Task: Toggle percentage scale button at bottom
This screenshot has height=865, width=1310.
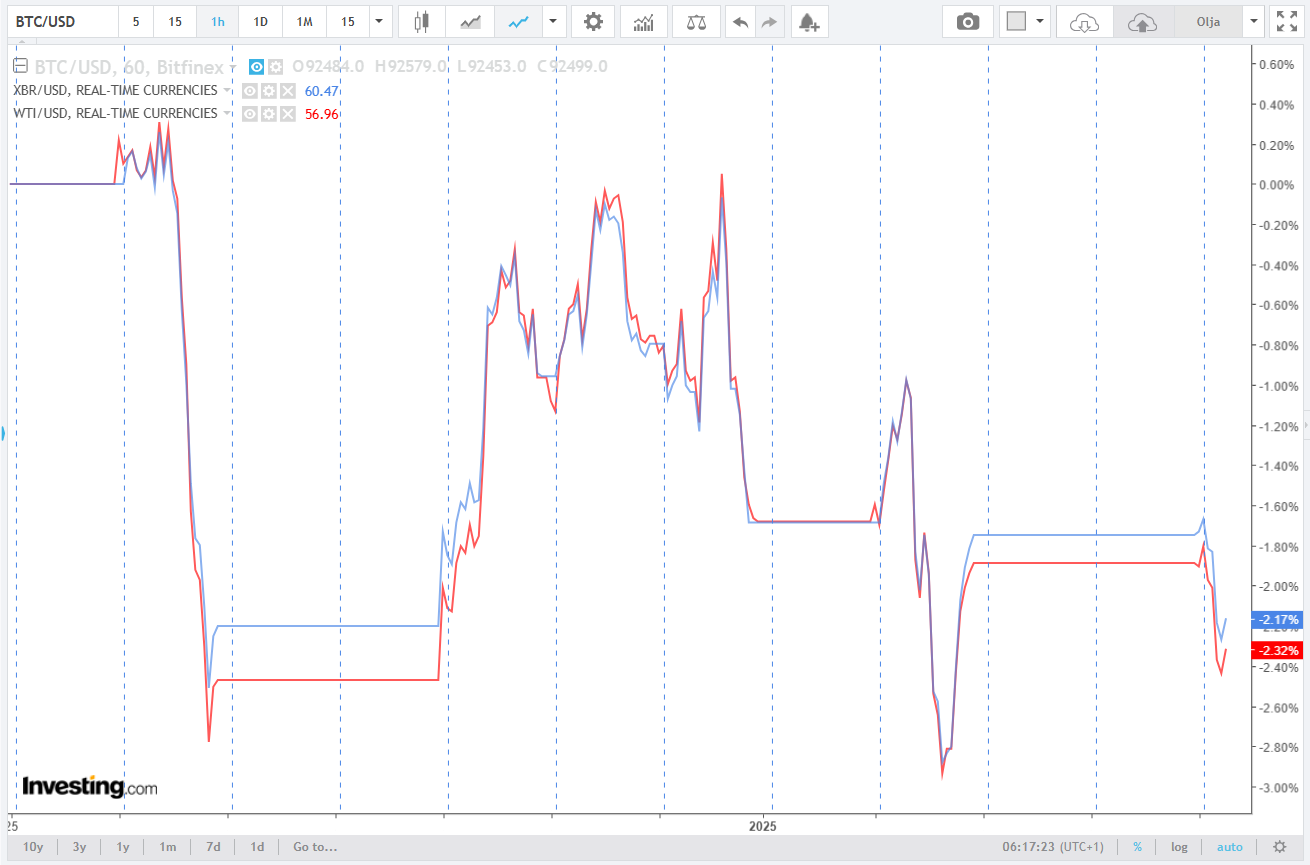Action: (1137, 847)
